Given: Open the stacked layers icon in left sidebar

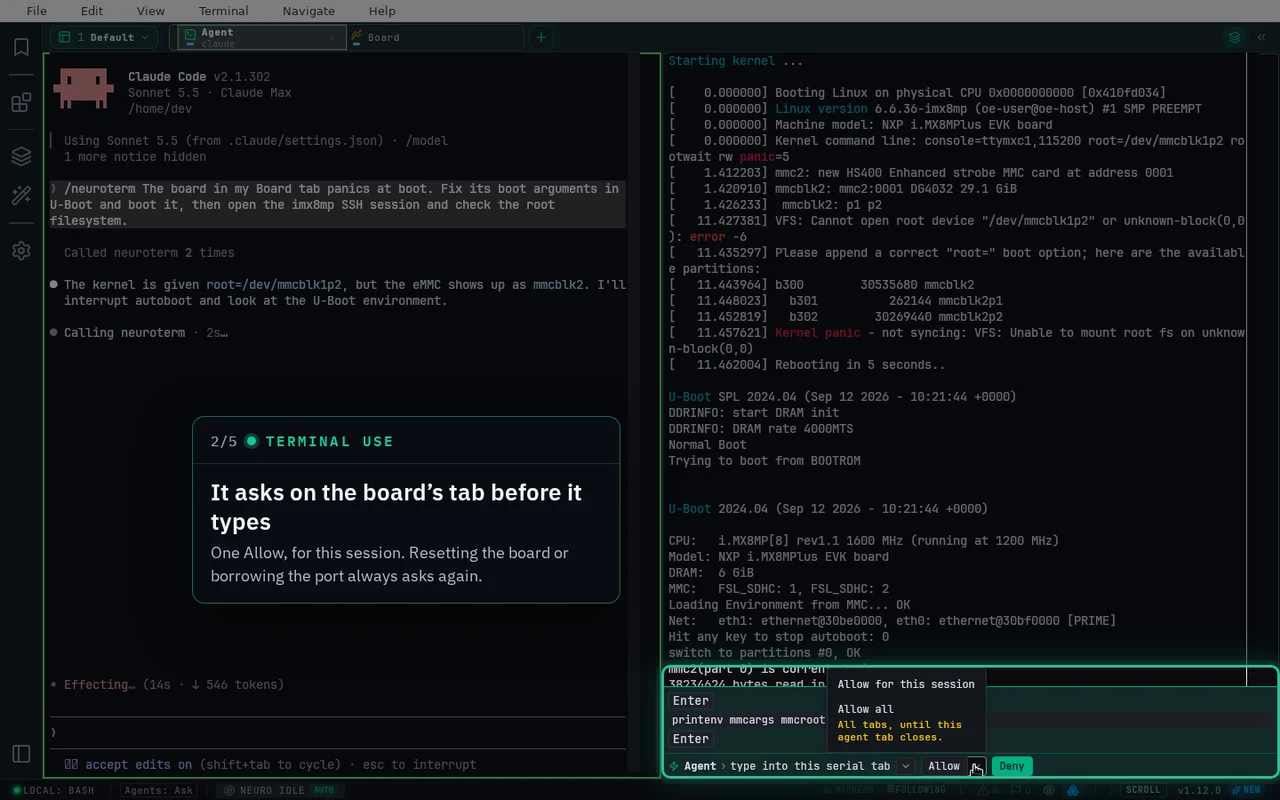Looking at the screenshot, I should pyautogui.click(x=21, y=157).
